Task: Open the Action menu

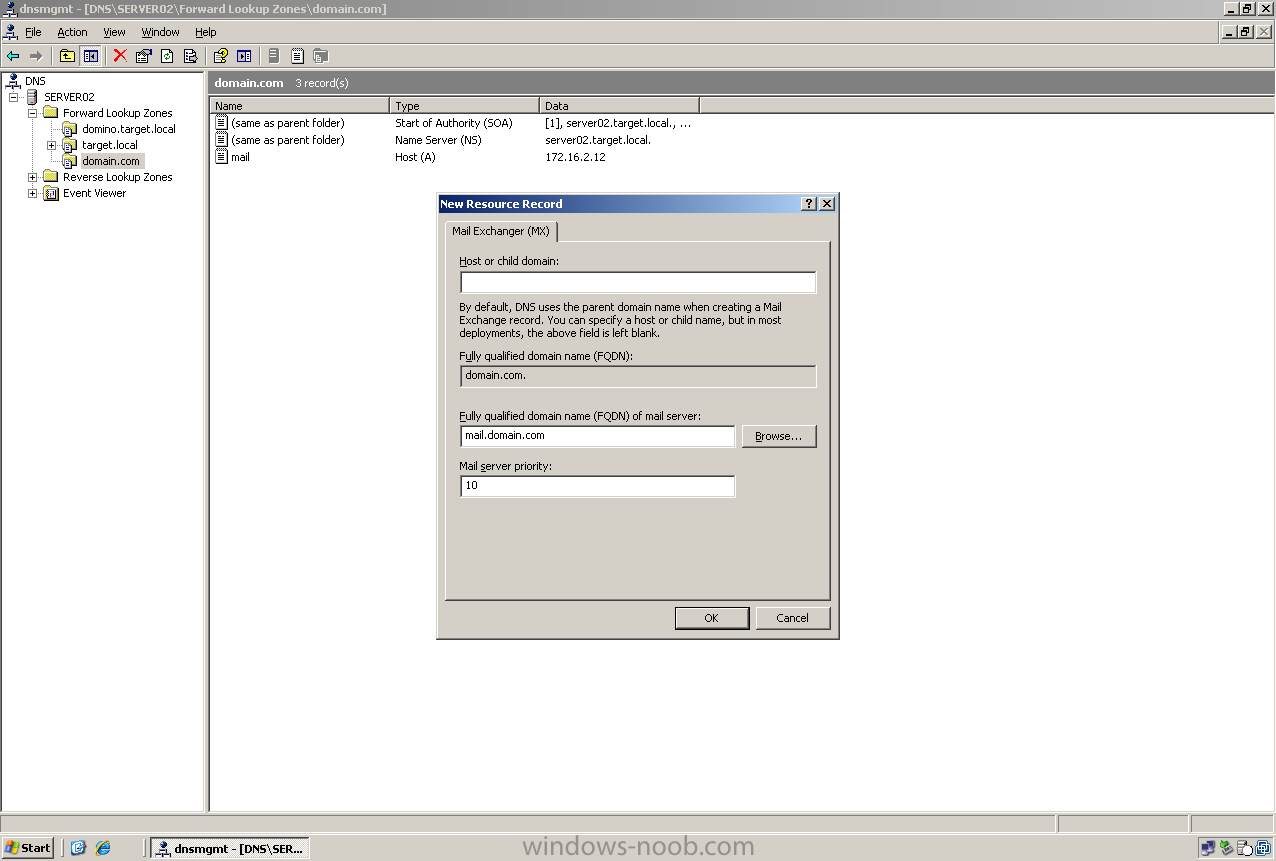Action: 72,32
